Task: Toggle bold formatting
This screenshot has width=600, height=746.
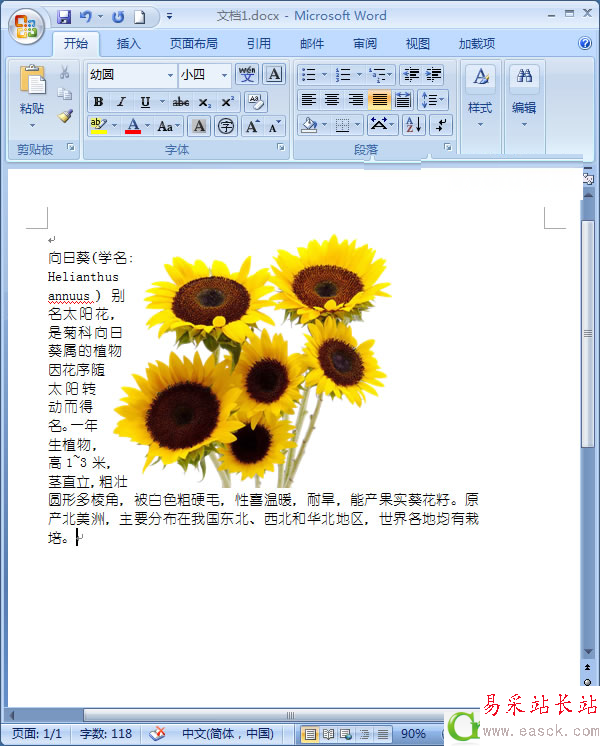Action: [98, 102]
